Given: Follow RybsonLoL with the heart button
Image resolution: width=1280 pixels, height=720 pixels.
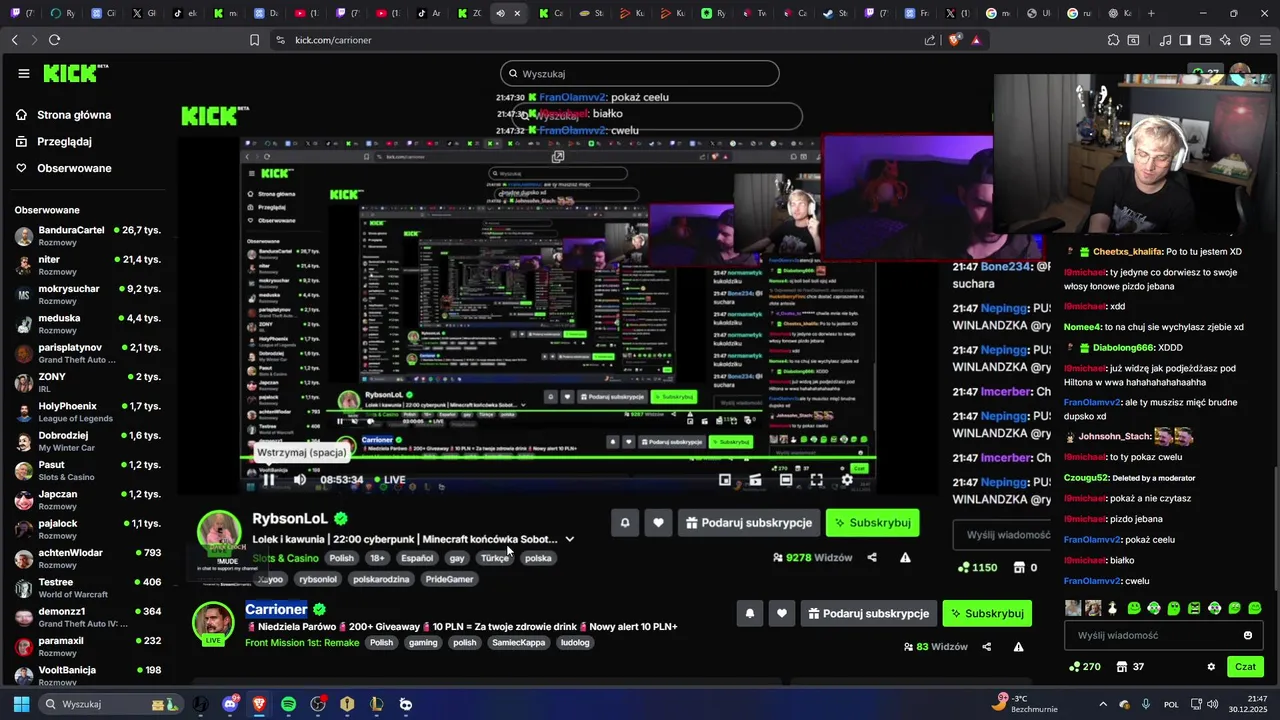Looking at the screenshot, I should pos(658,523).
